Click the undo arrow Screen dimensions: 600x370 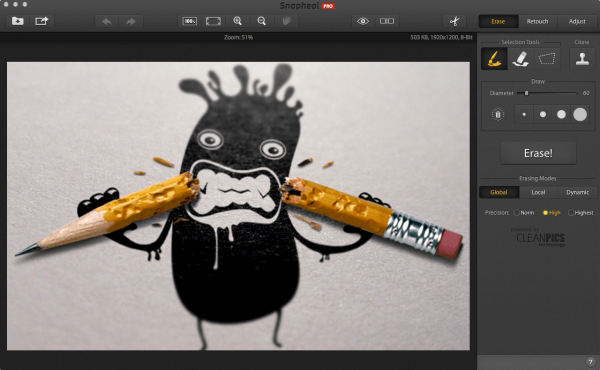pyautogui.click(x=107, y=21)
